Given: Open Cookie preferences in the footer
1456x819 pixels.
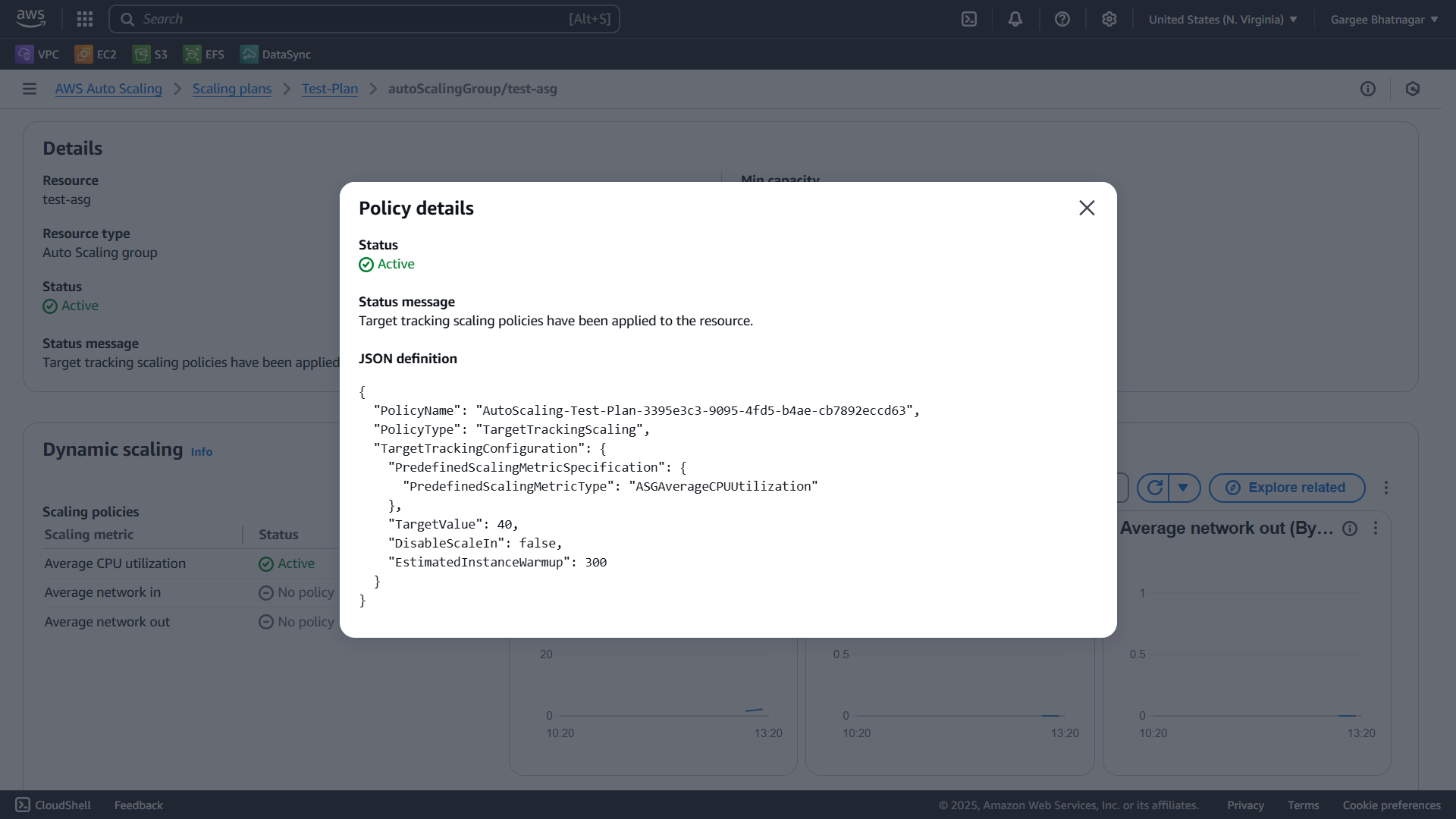Looking at the screenshot, I should click(1392, 805).
